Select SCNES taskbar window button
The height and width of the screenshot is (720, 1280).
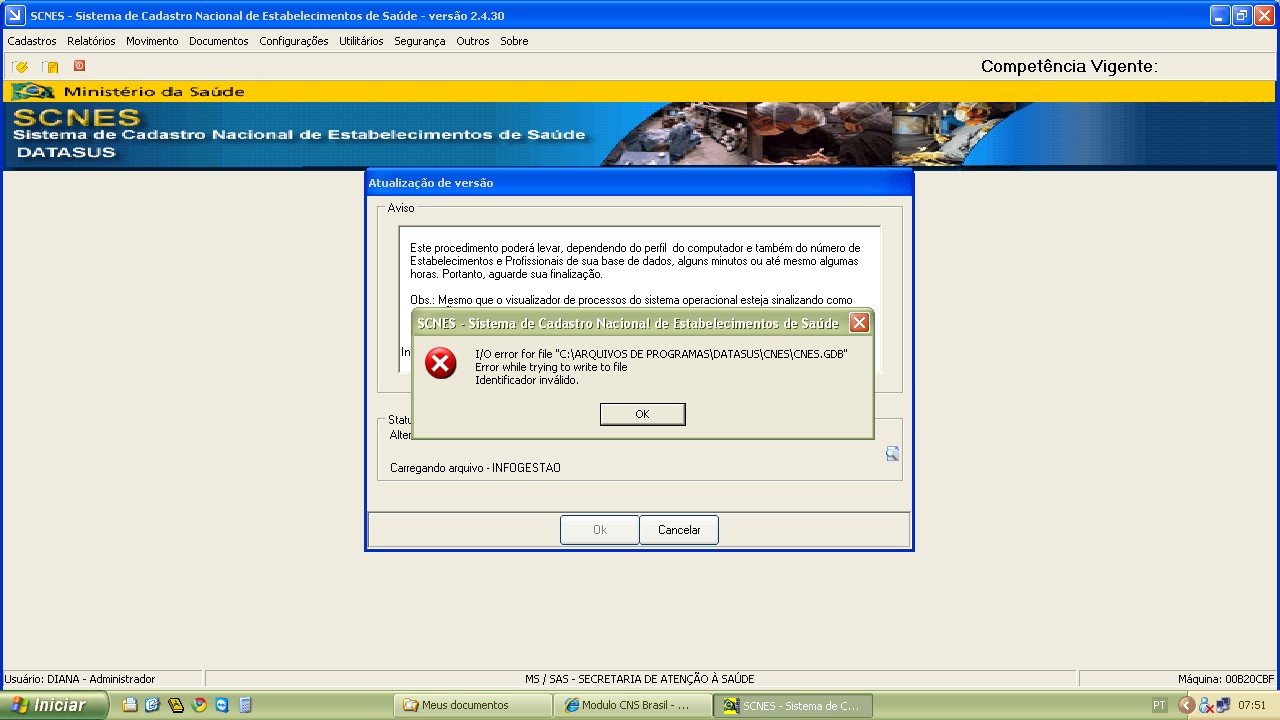[x=793, y=705]
